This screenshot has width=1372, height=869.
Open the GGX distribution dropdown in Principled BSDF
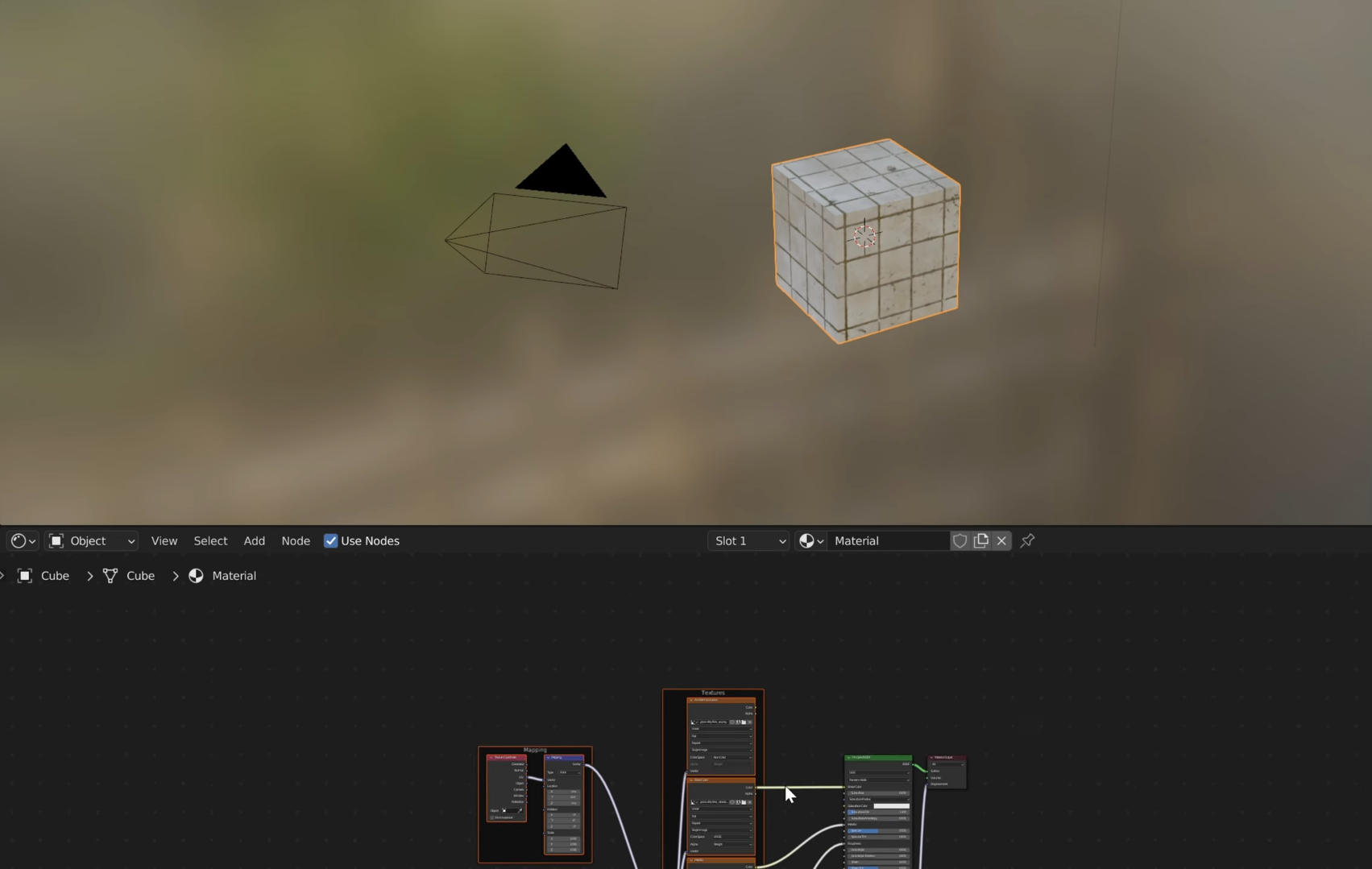(878, 772)
